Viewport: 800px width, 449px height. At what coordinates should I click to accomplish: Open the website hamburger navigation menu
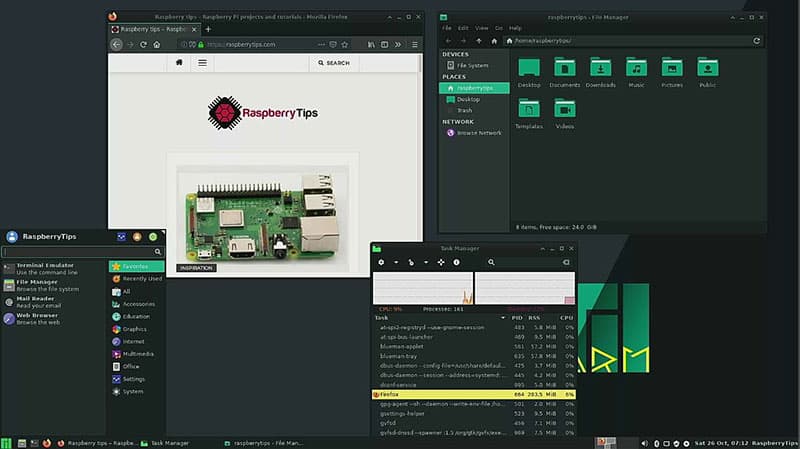coord(203,63)
